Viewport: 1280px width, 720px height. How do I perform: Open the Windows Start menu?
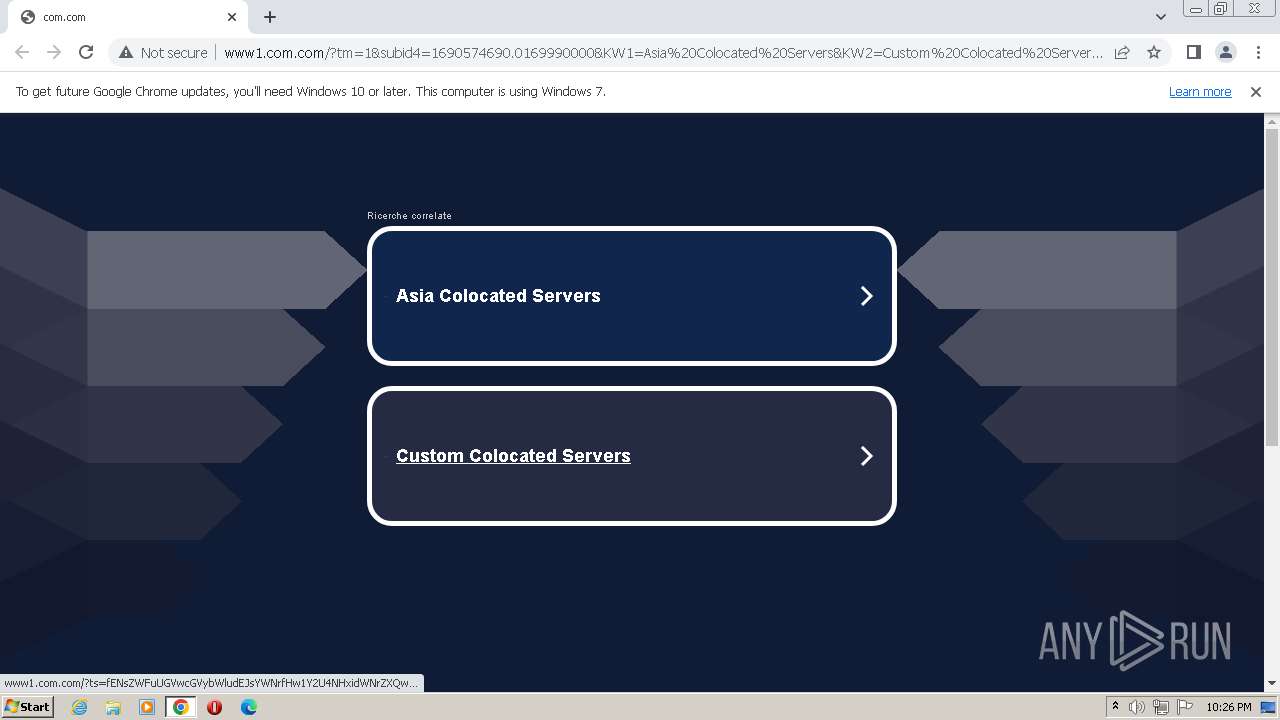click(x=28, y=707)
